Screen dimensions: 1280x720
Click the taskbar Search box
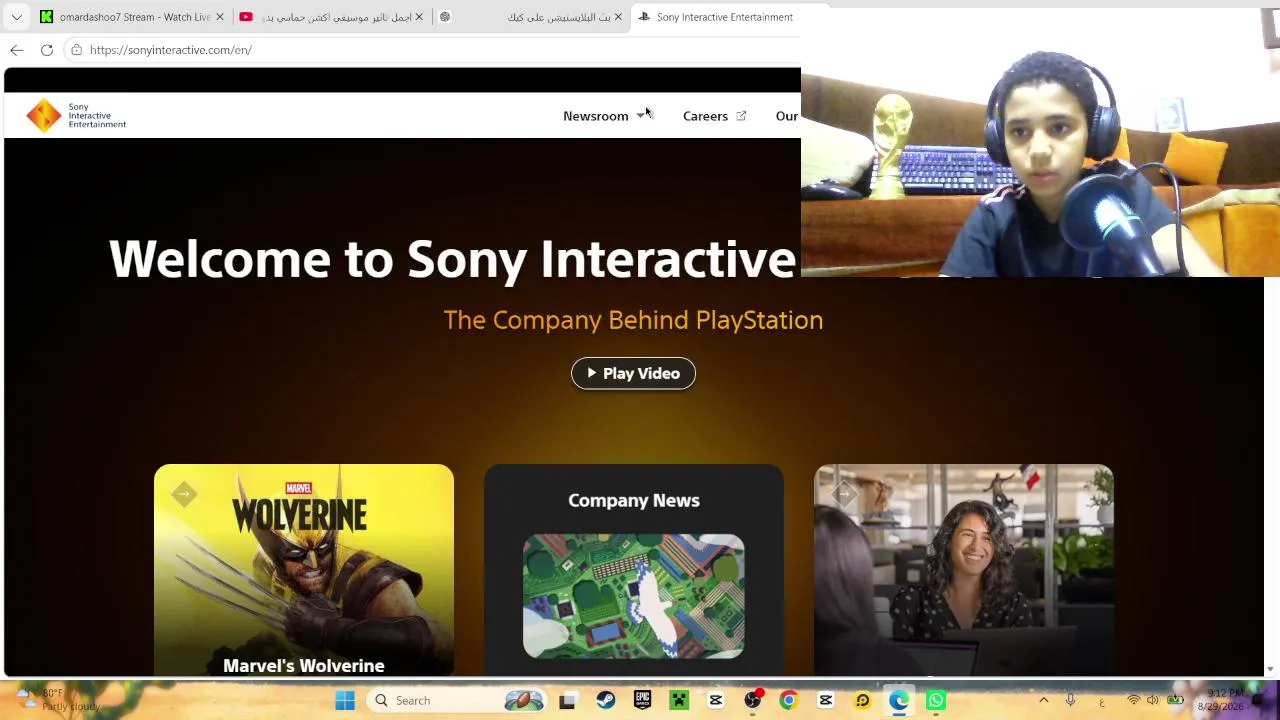pos(458,700)
